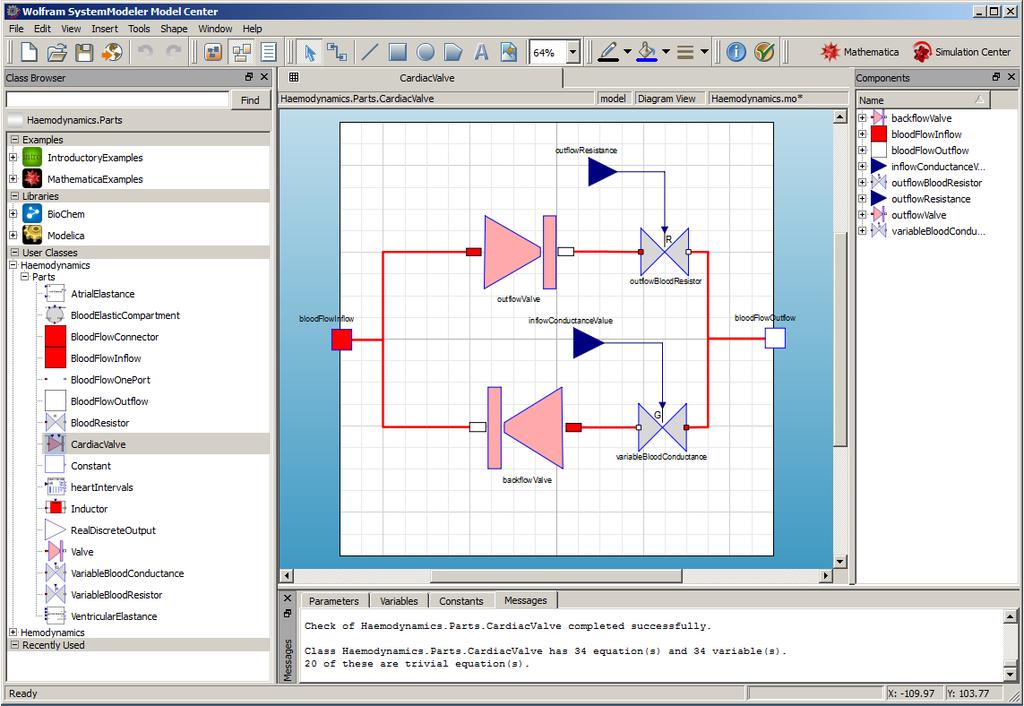
Task: Open the line color dropdown arrow
Action: (628, 52)
